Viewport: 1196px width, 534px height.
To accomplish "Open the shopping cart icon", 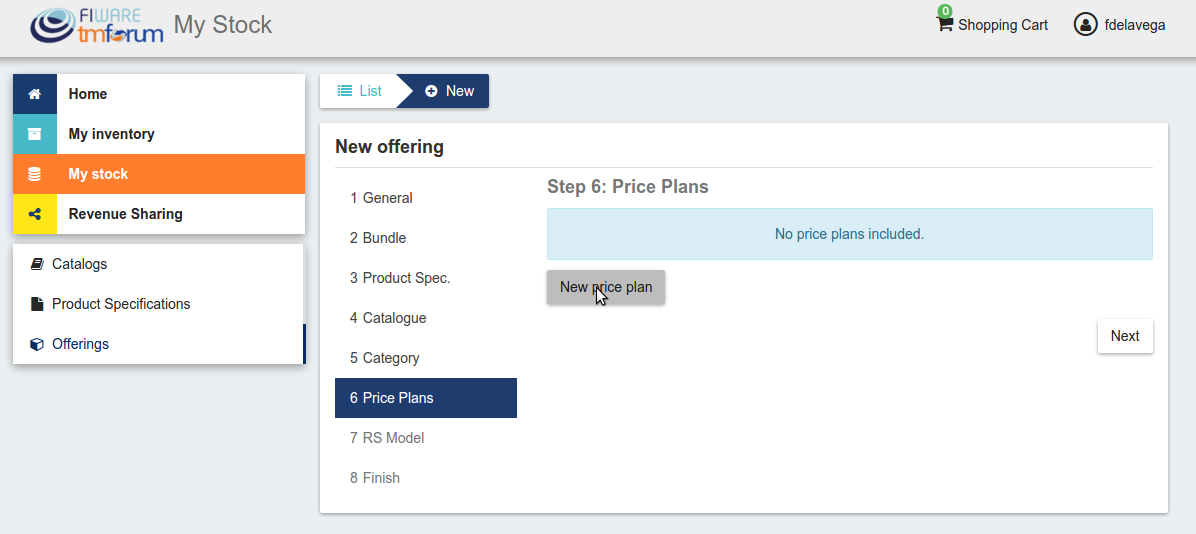I will tap(945, 24).
